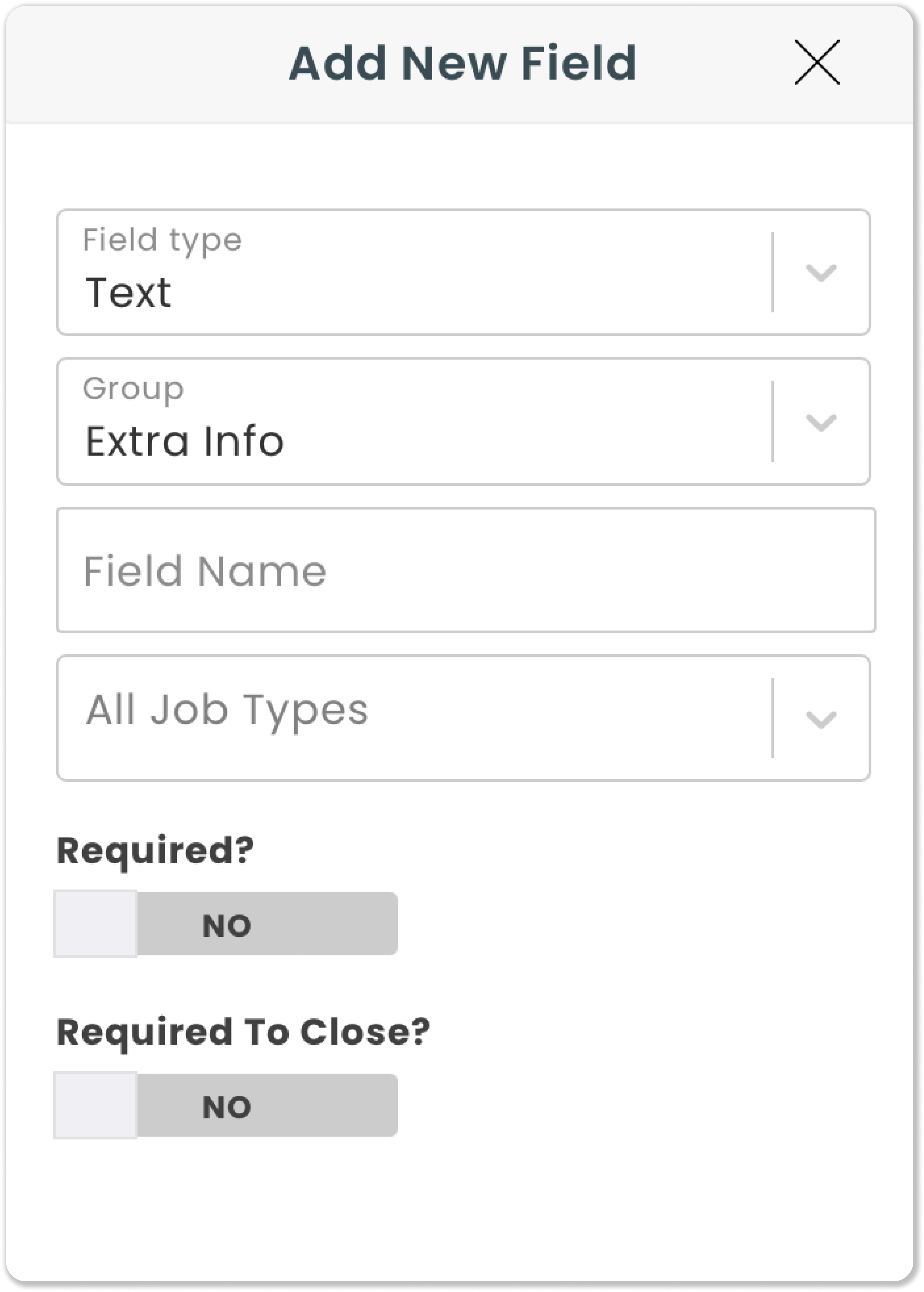Image resolution: width=924 pixels, height=1292 pixels.
Task: Click the "Group" label text
Action: pos(133,389)
